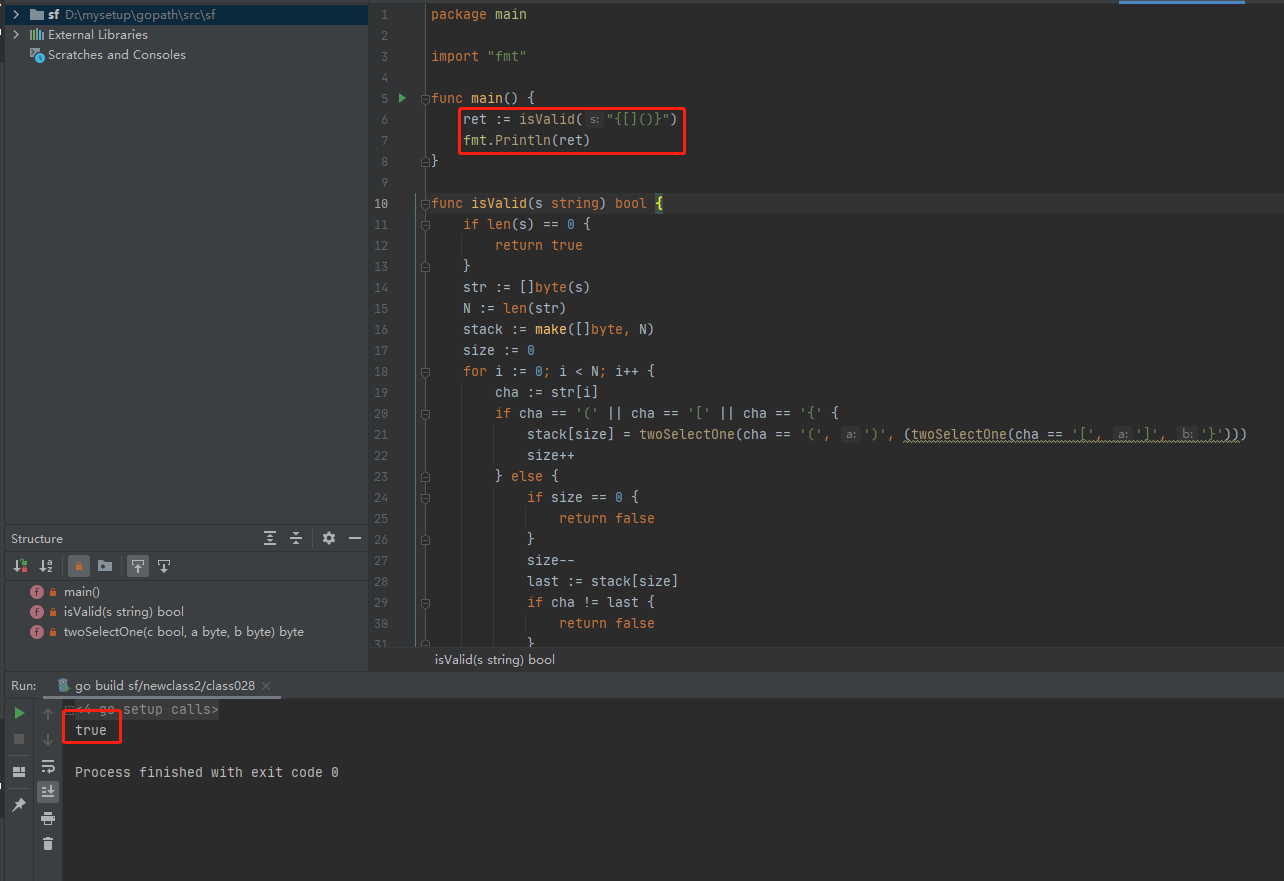Viewport: 1284px width, 881px height.
Task: Fold the if cha block on line 20
Action: click(425, 413)
